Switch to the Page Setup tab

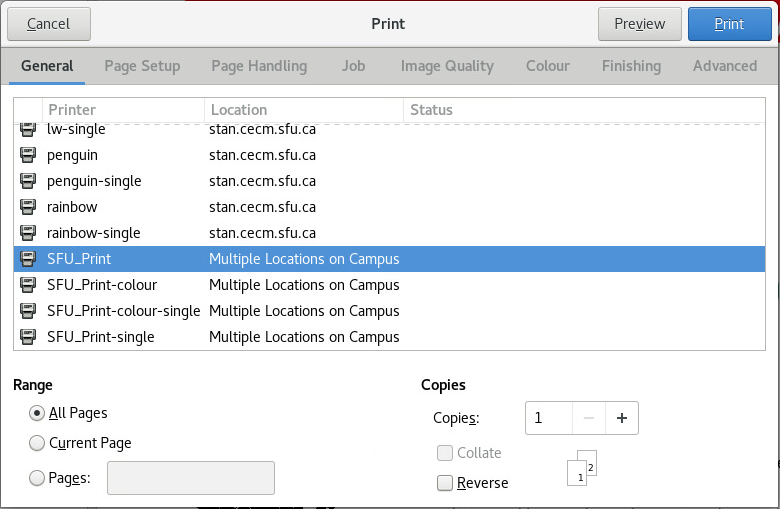(142, 66)
